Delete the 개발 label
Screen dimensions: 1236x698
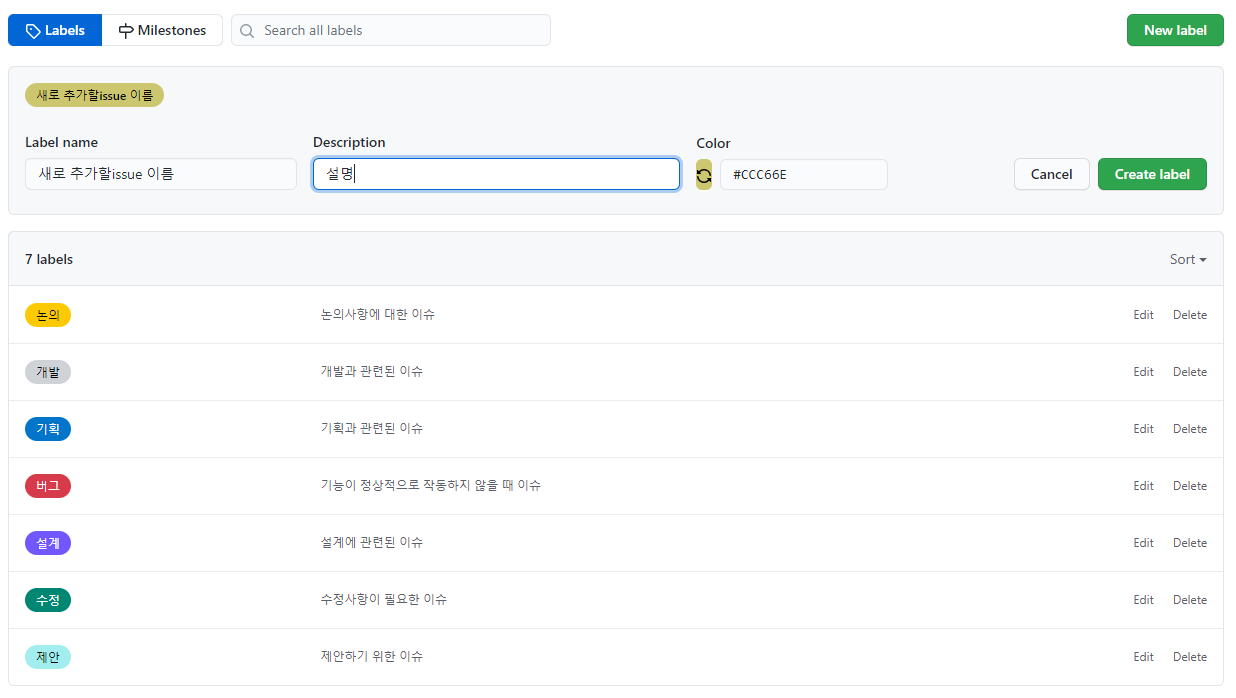(1189, 371)
